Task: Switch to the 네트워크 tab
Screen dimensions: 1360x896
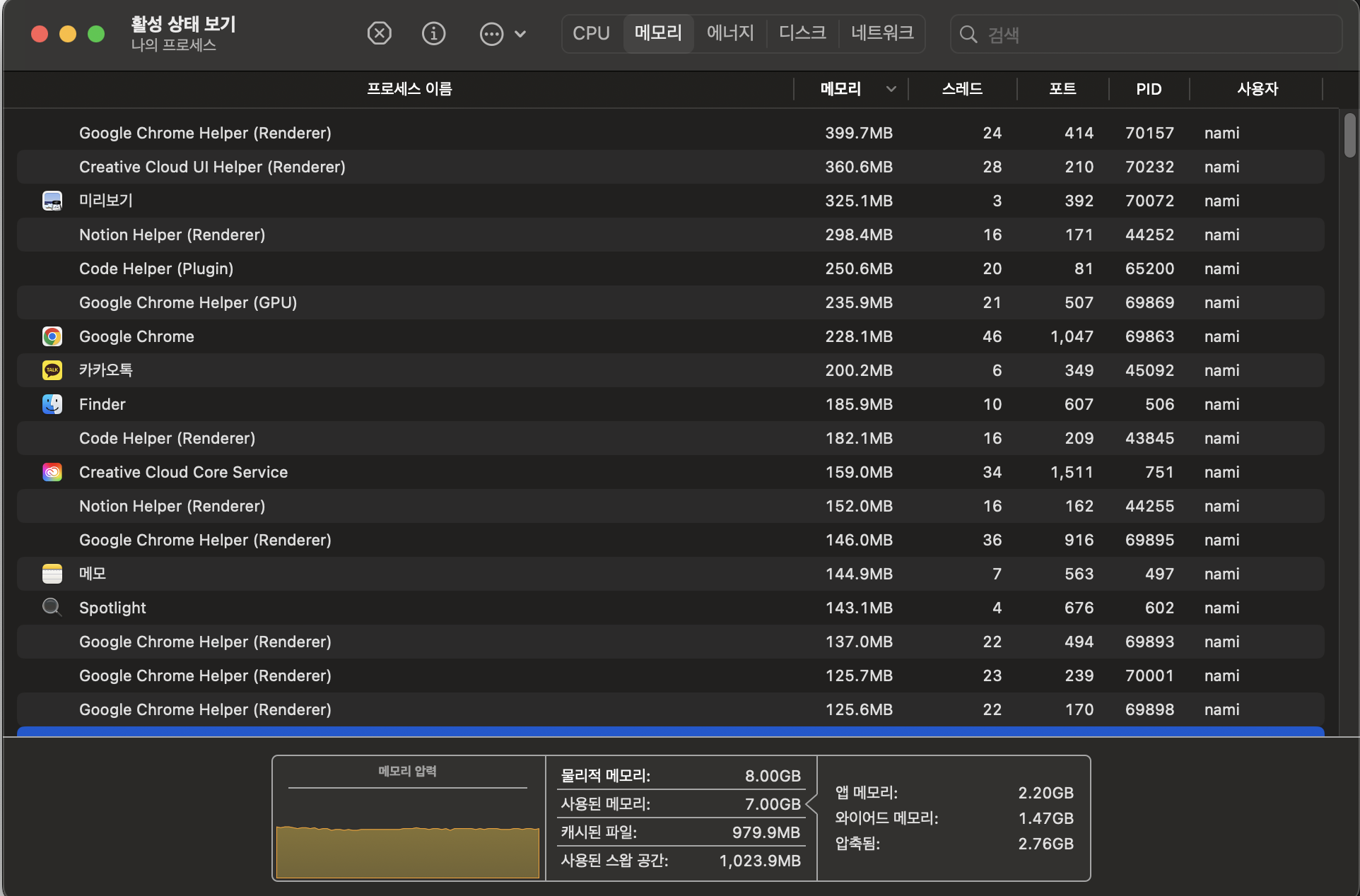Action: pyautogui.click(x=881, y=33)
